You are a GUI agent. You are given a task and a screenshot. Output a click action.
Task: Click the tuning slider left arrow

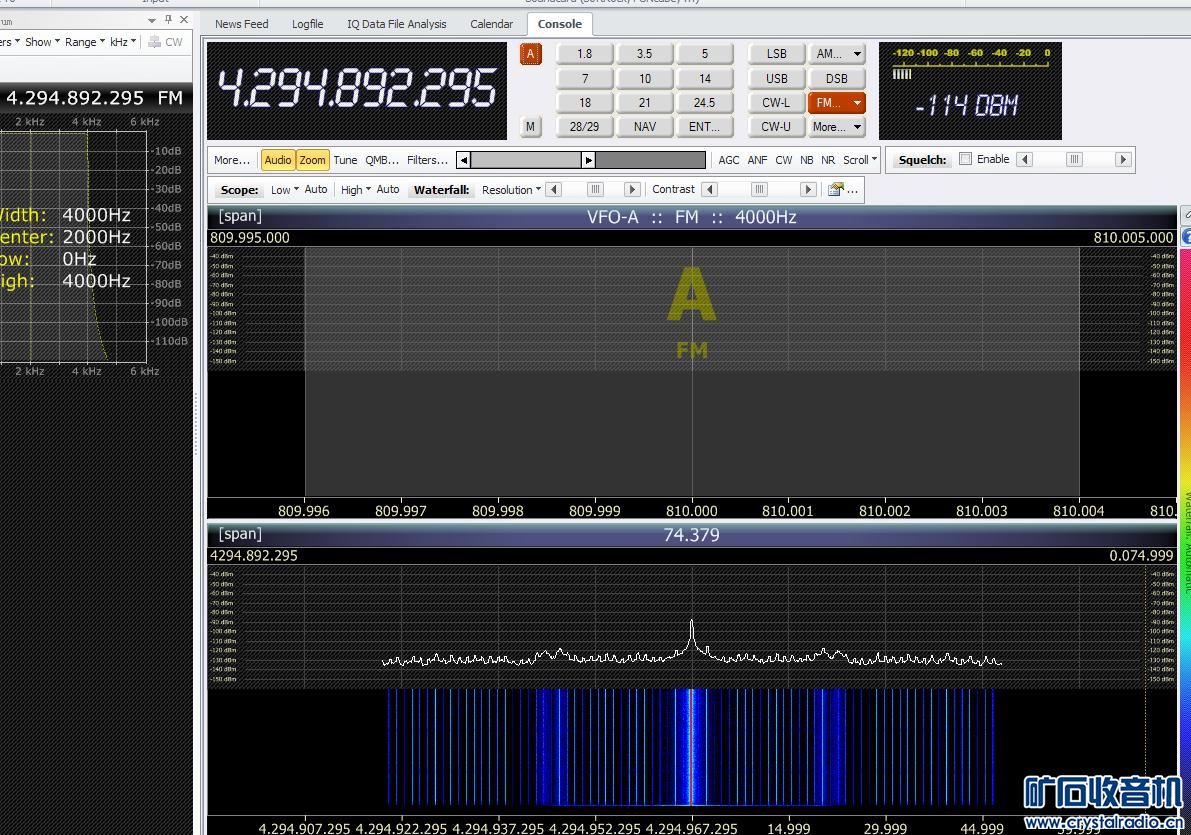click(x=463, y=160)
